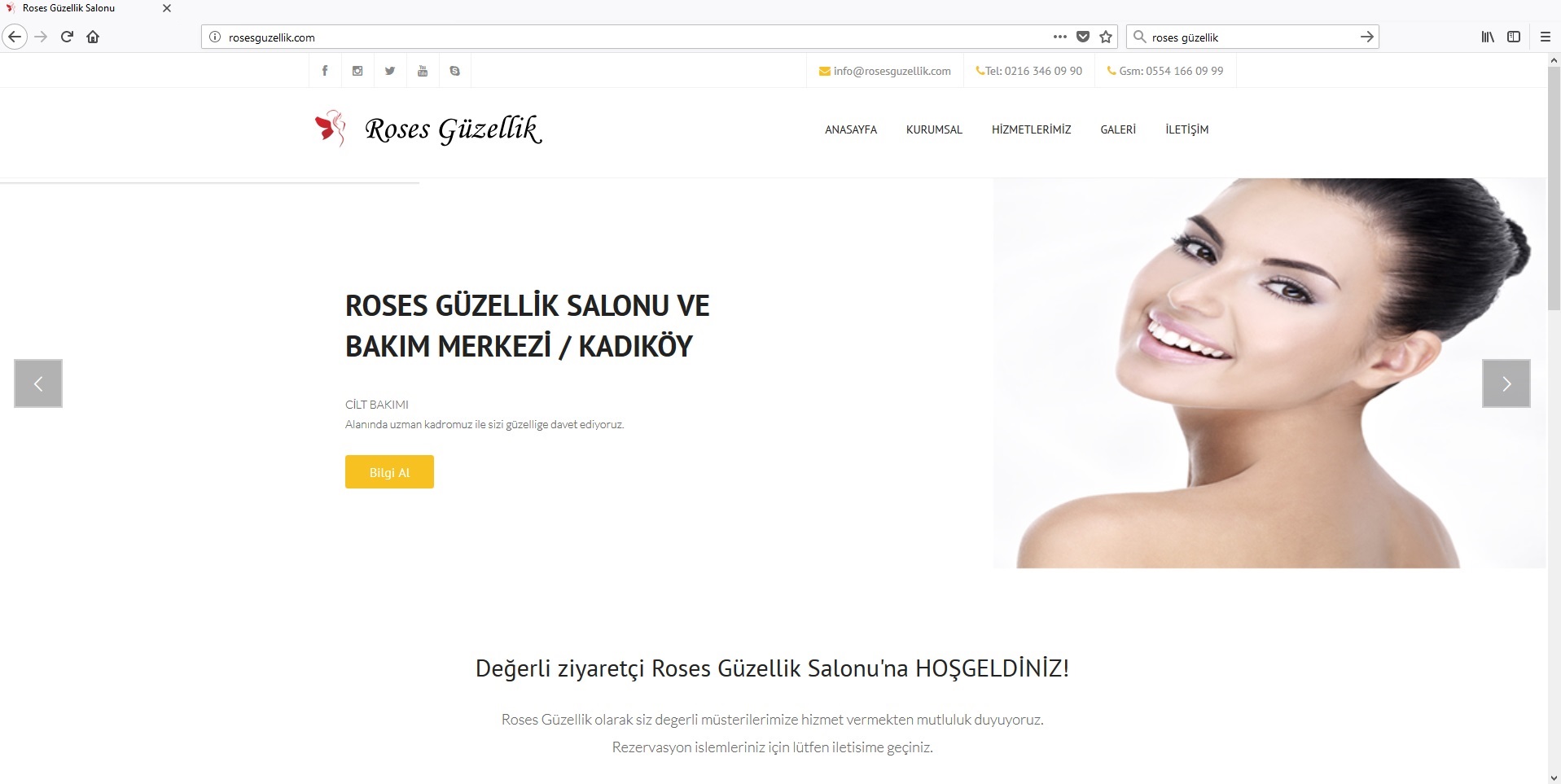The height and width of the screenshot is (784, 1561).
Task: Show the site information panel
Action: tap(215, 37)
